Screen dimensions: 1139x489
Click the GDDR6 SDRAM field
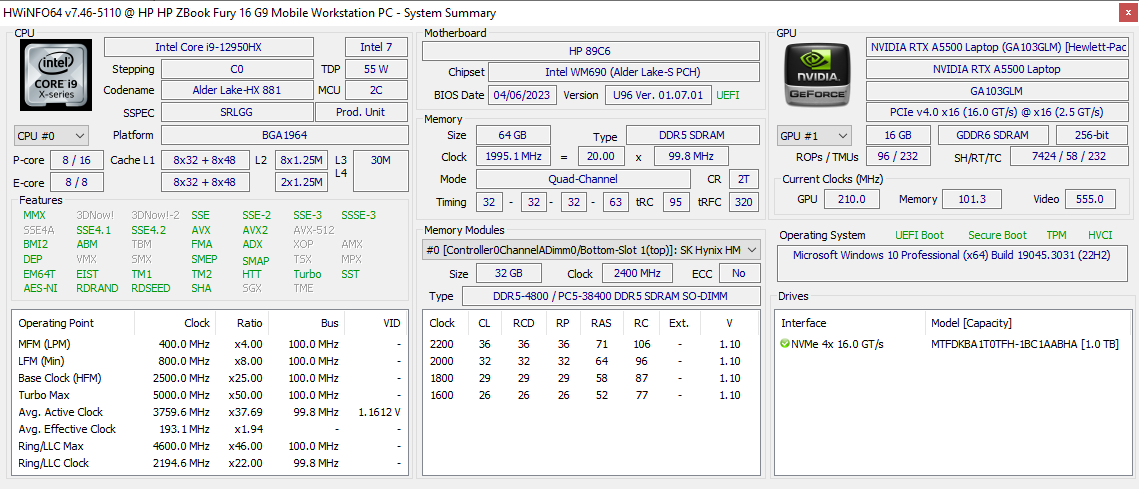pos(993,135)
